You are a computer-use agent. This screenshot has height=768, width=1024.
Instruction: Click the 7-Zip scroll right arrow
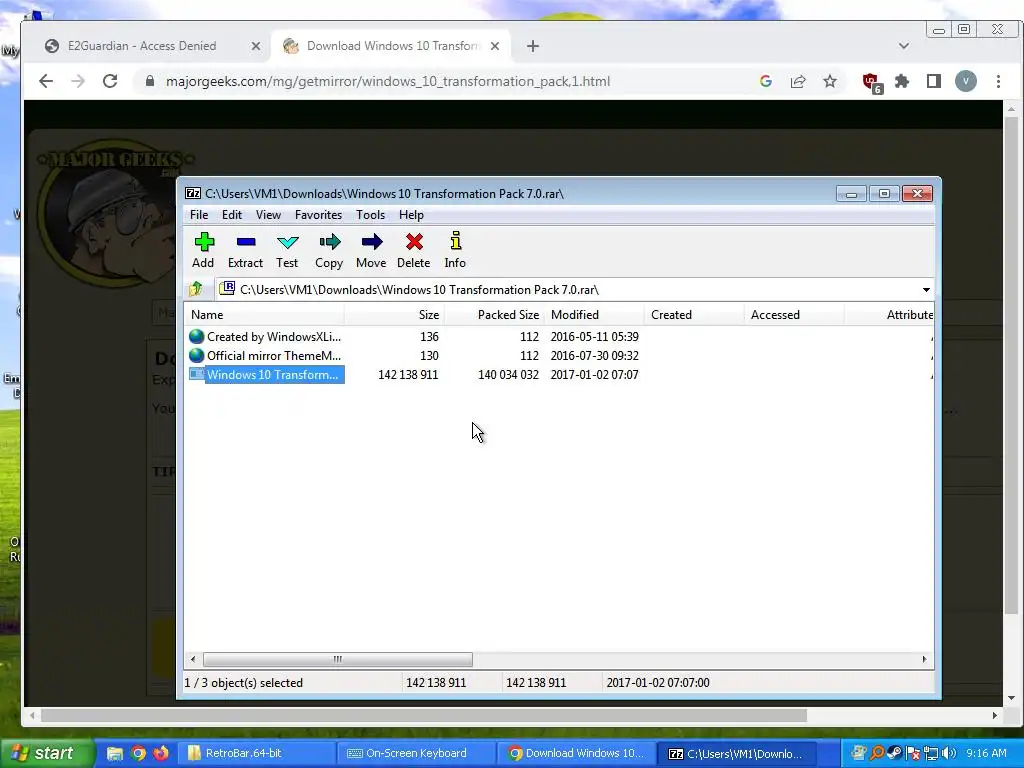tap(924, 660)
